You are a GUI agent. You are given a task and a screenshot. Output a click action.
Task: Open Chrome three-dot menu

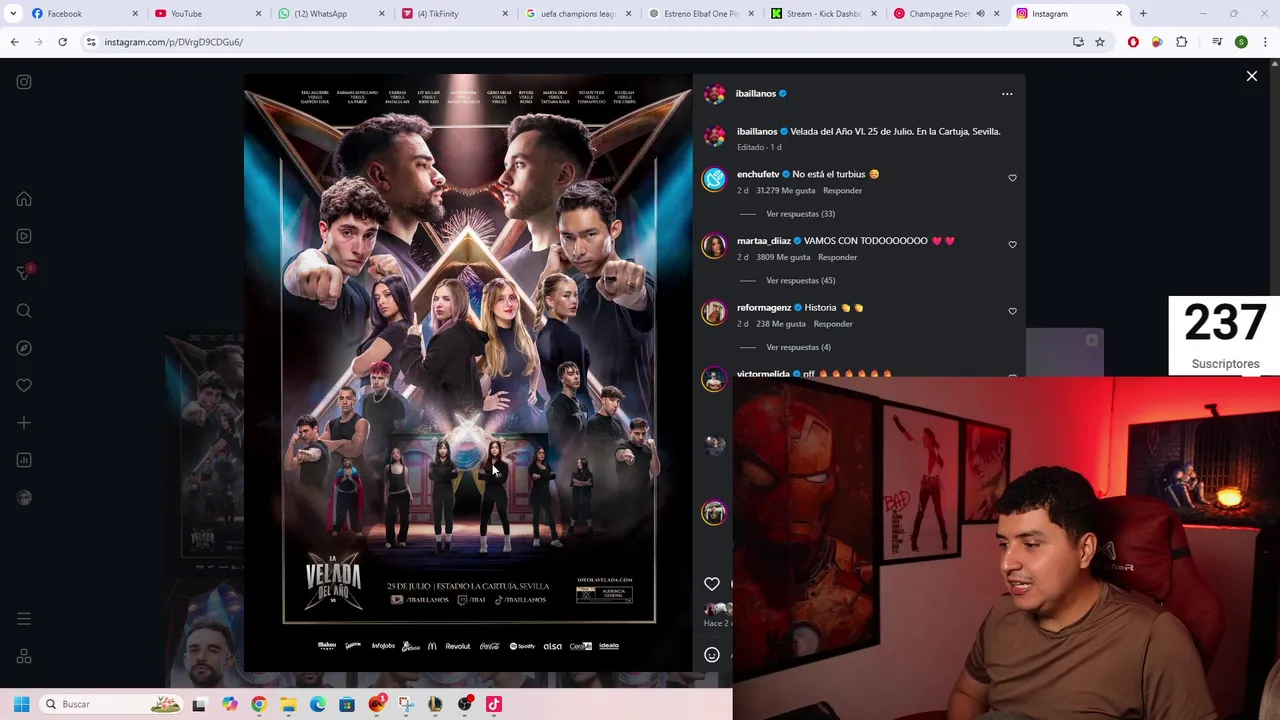(x=1265, y=42)
